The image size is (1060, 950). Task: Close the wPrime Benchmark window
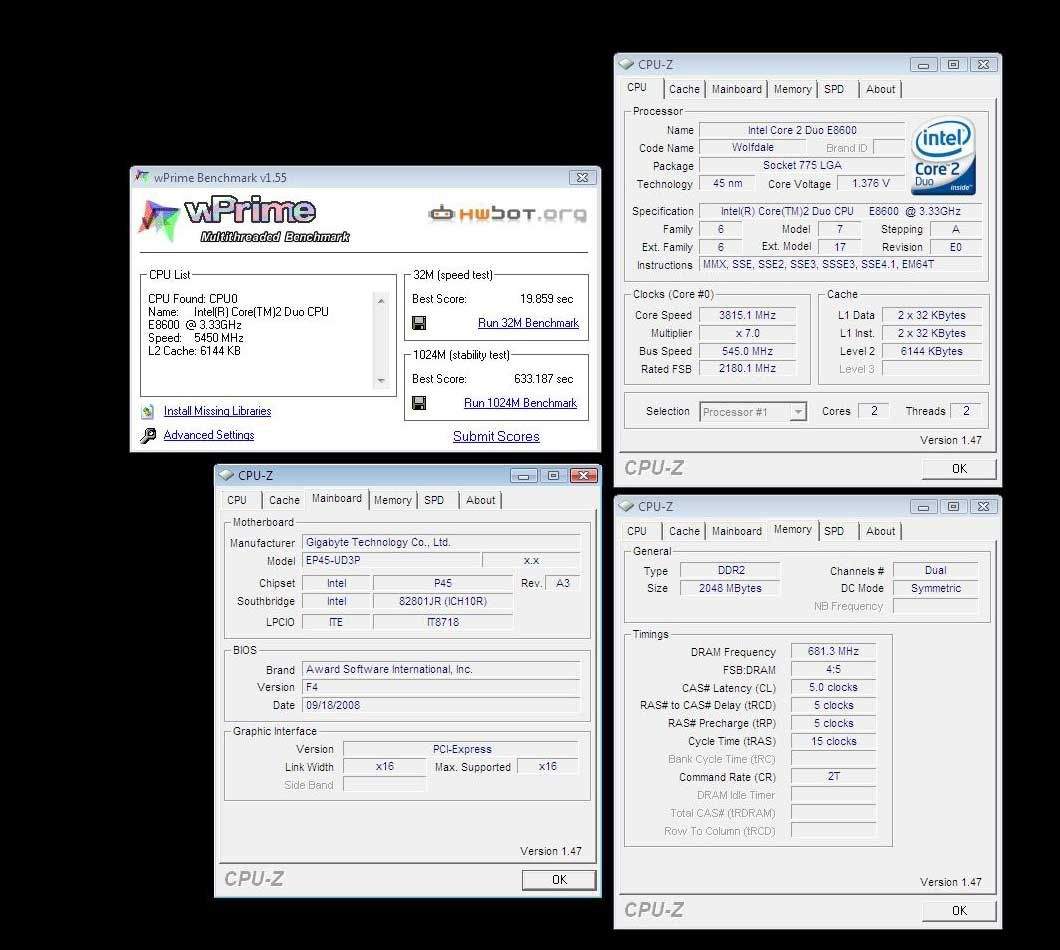(582, 178)
